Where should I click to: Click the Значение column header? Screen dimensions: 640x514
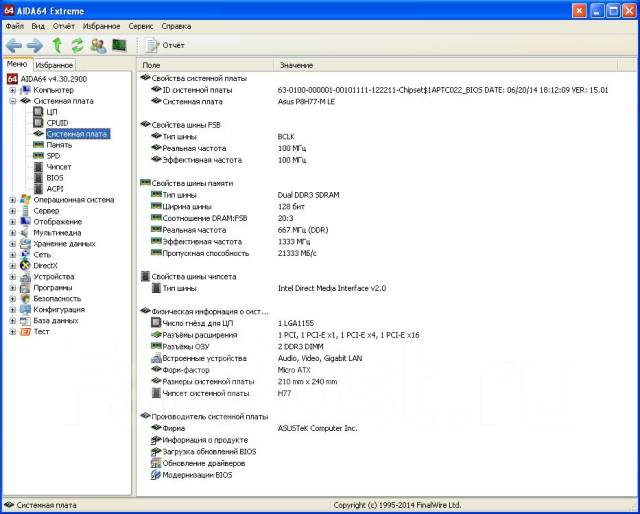point(296,64)
